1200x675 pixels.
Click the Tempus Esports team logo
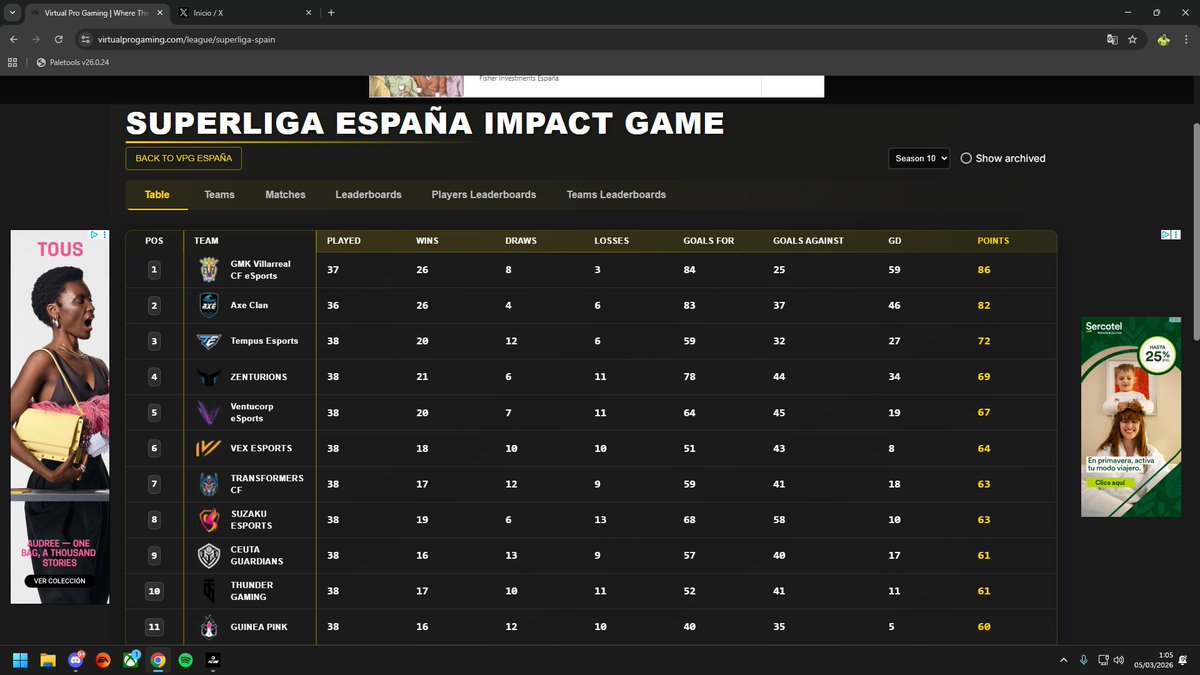click(210, 341)
